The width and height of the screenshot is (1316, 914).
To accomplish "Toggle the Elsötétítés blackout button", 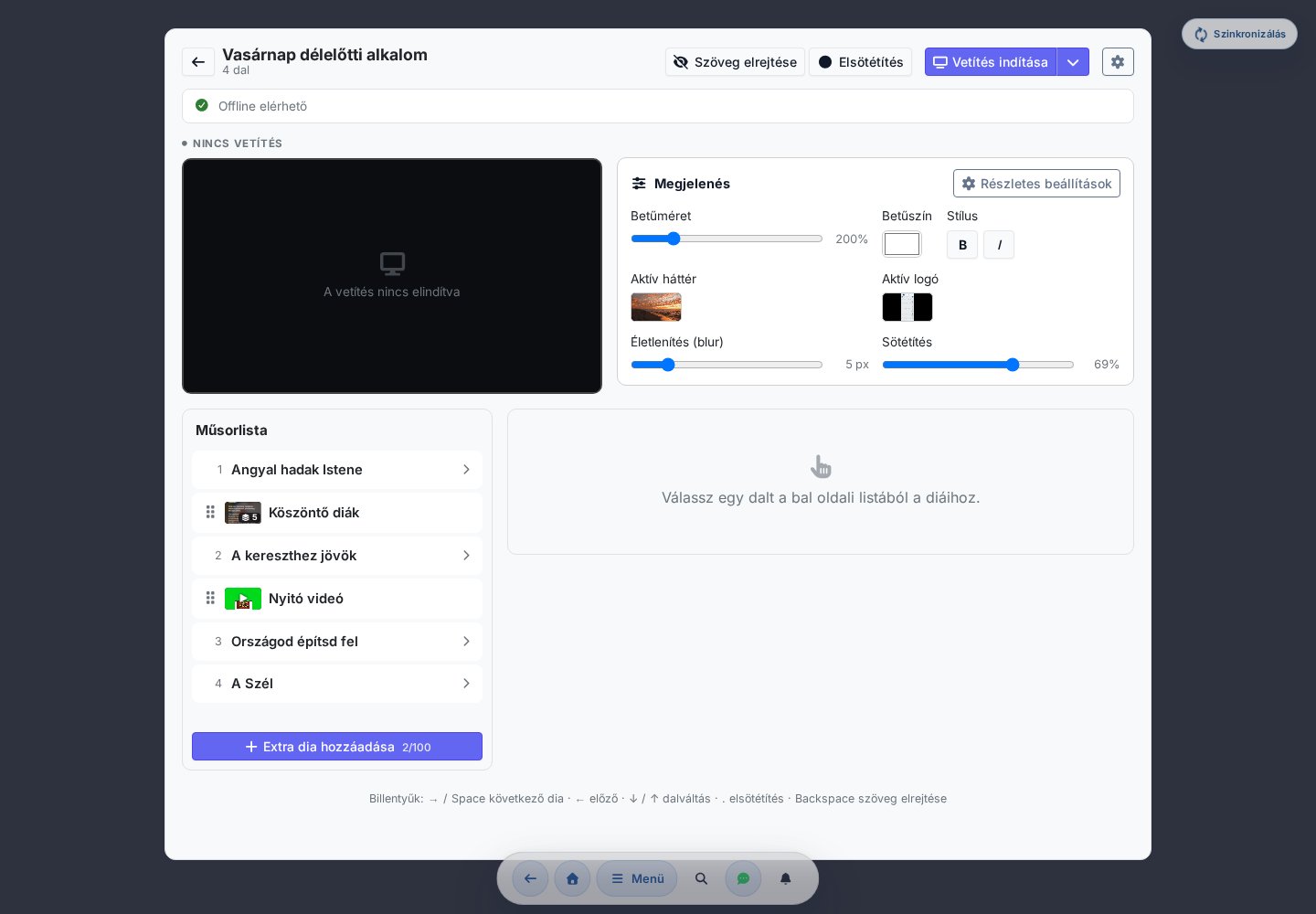I will (x=860, y=62).
